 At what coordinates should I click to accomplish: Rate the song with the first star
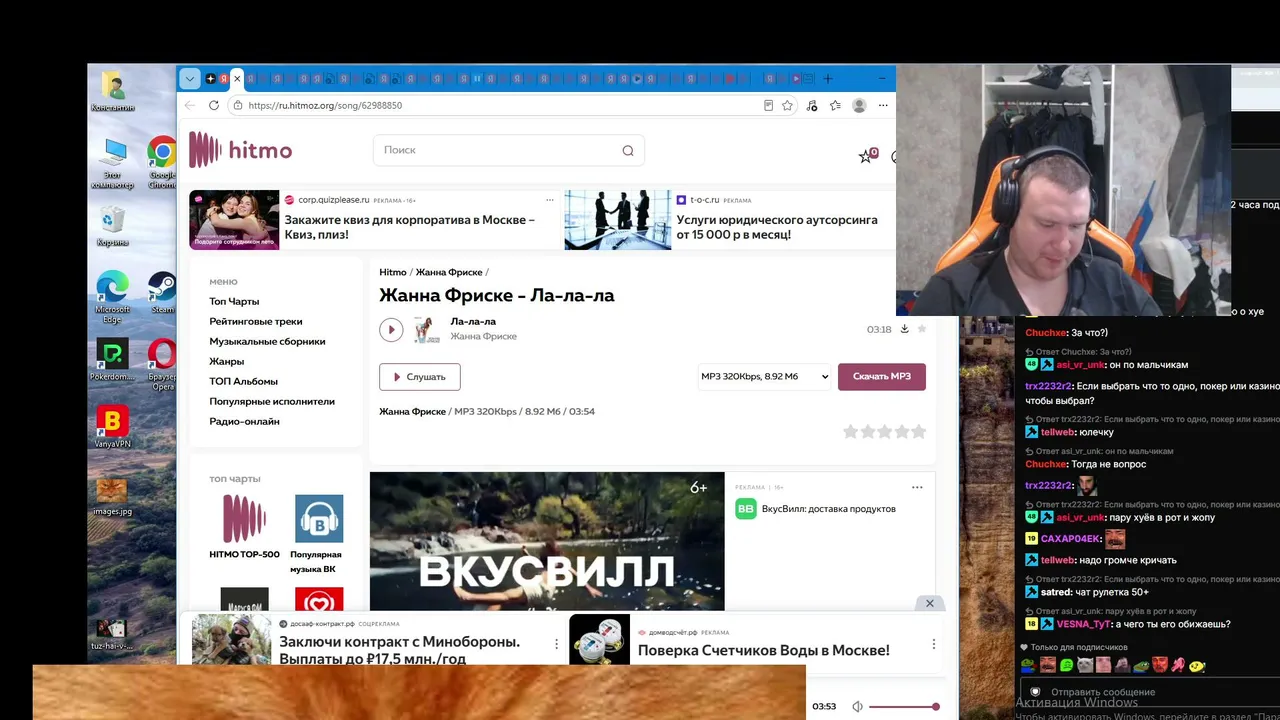pyautogui.click(x=851, y=432)
